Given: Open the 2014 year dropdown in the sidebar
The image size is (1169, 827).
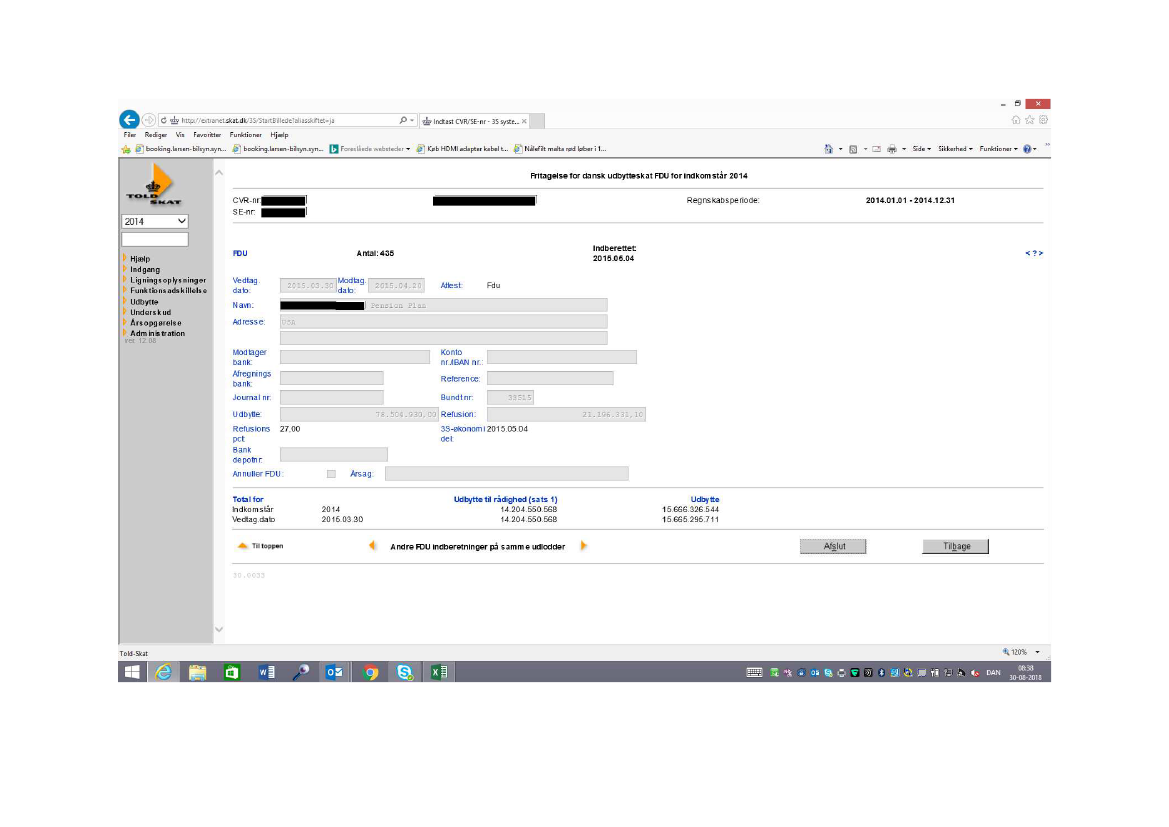Looking at the screenshot, I should click(x=154, y=221).
